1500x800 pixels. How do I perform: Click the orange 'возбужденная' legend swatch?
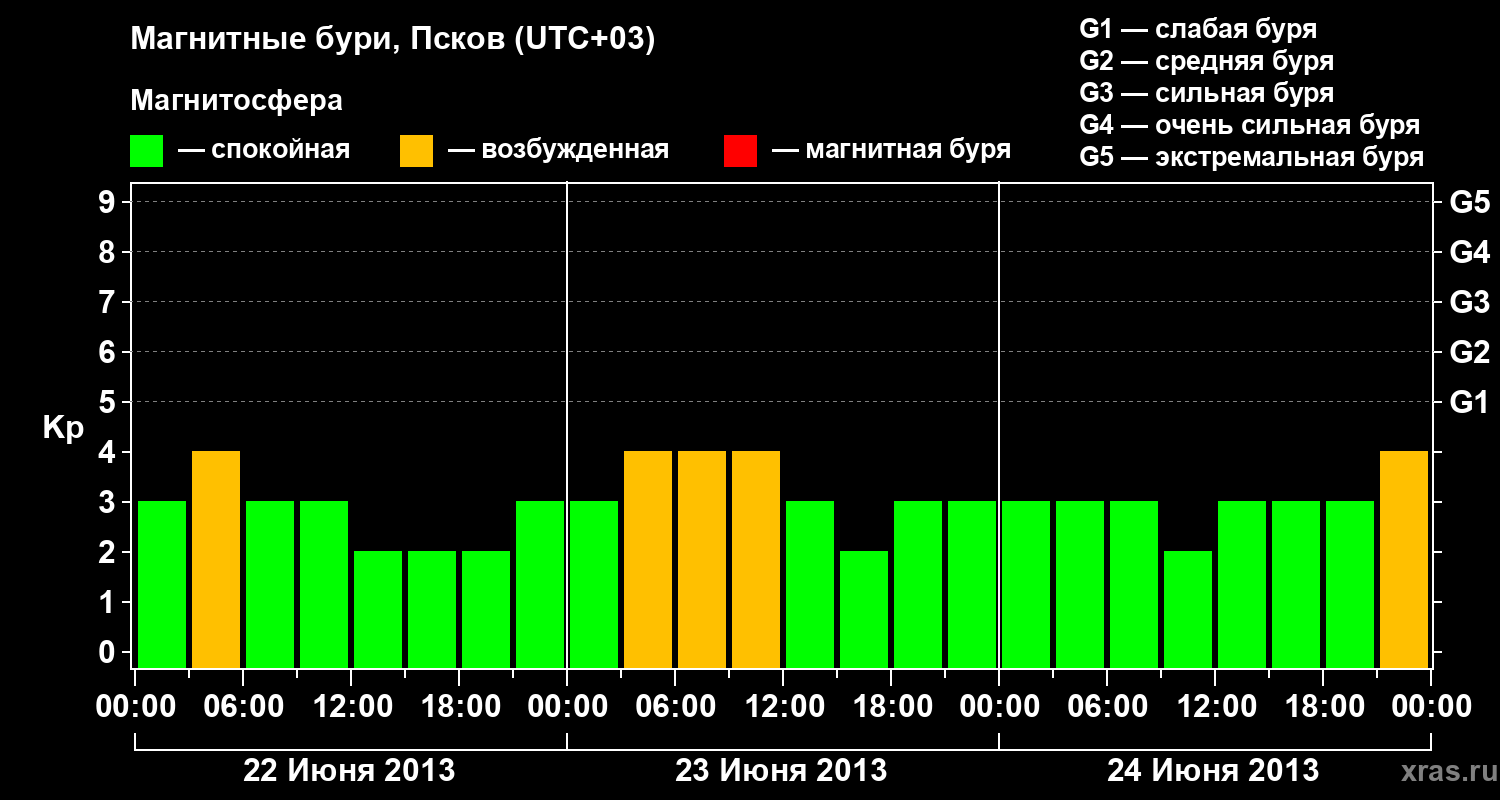pyautogui.click(x=416, y=151)
